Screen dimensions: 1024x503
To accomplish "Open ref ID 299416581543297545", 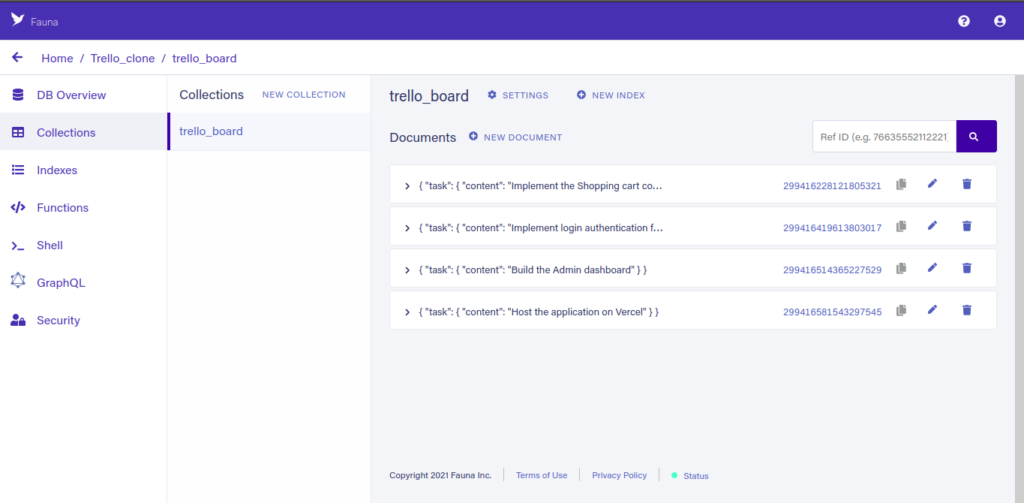I will click(832, 312).
